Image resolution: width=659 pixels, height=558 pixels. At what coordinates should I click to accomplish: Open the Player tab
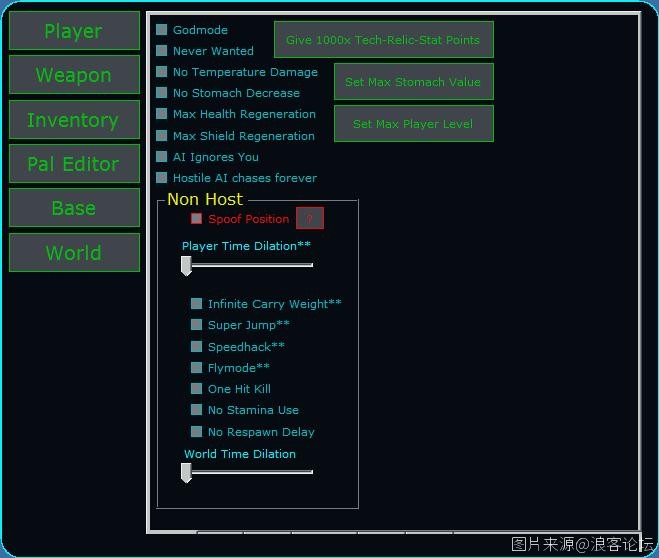[x=74, y=31]
